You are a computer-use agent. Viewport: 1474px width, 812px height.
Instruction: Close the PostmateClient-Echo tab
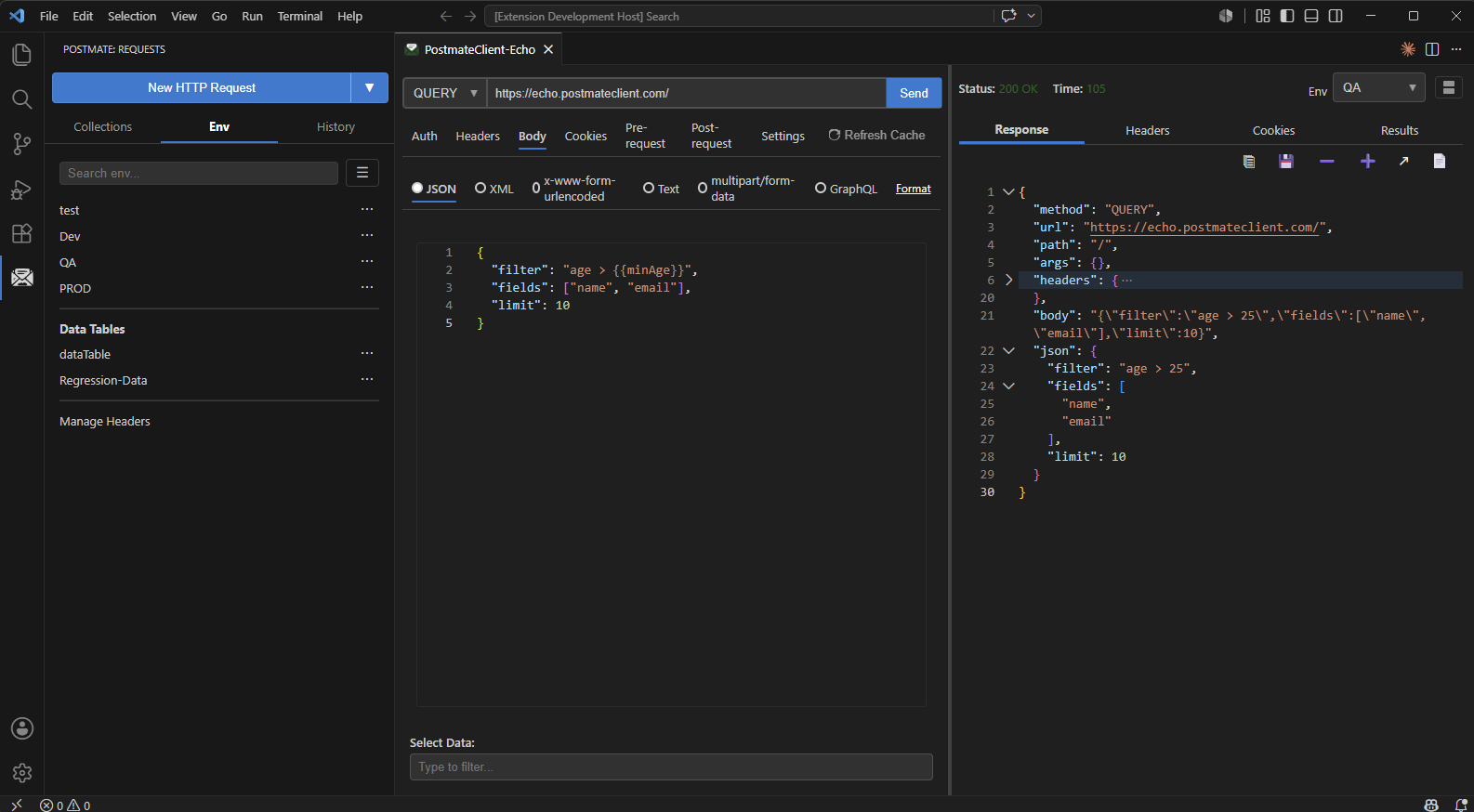coord(548,49)
